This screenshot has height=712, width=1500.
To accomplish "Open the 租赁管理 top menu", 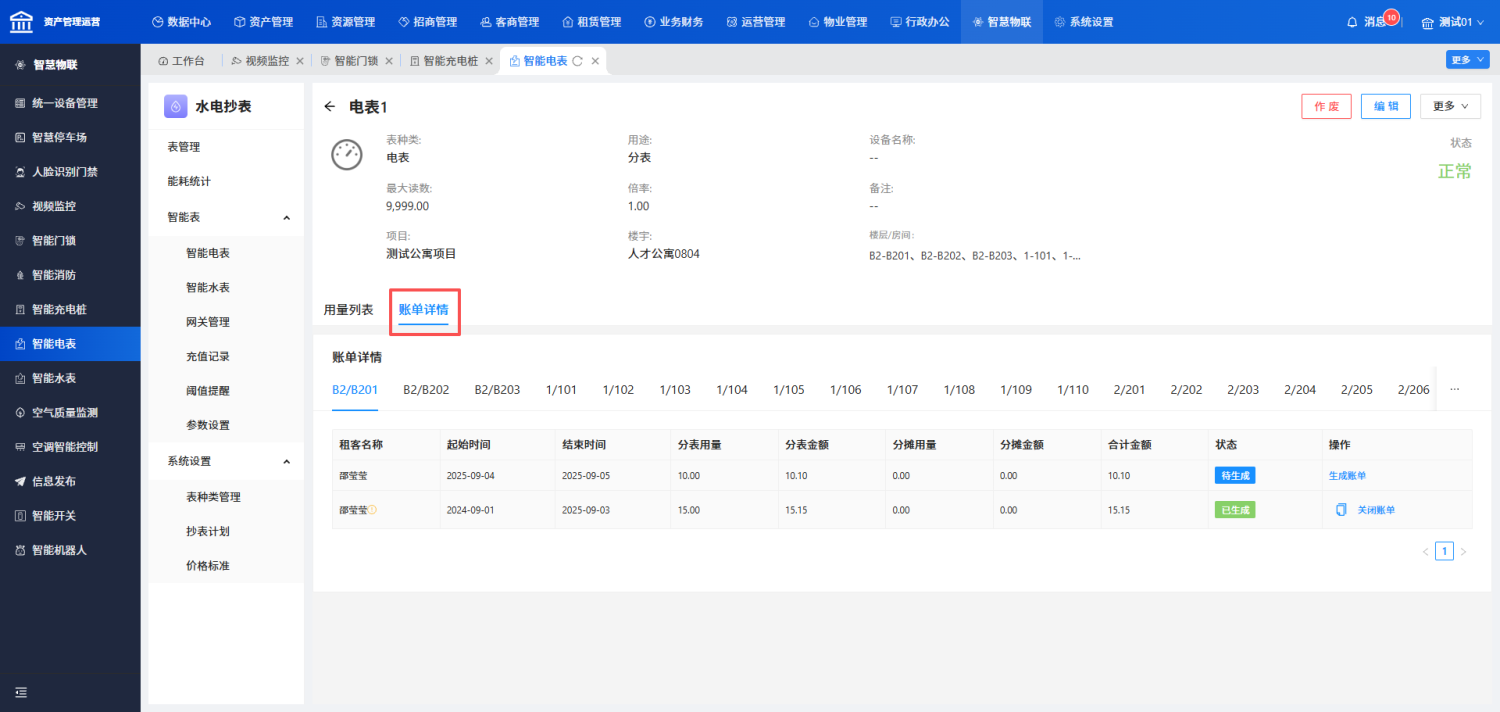I will click(592, 22).
